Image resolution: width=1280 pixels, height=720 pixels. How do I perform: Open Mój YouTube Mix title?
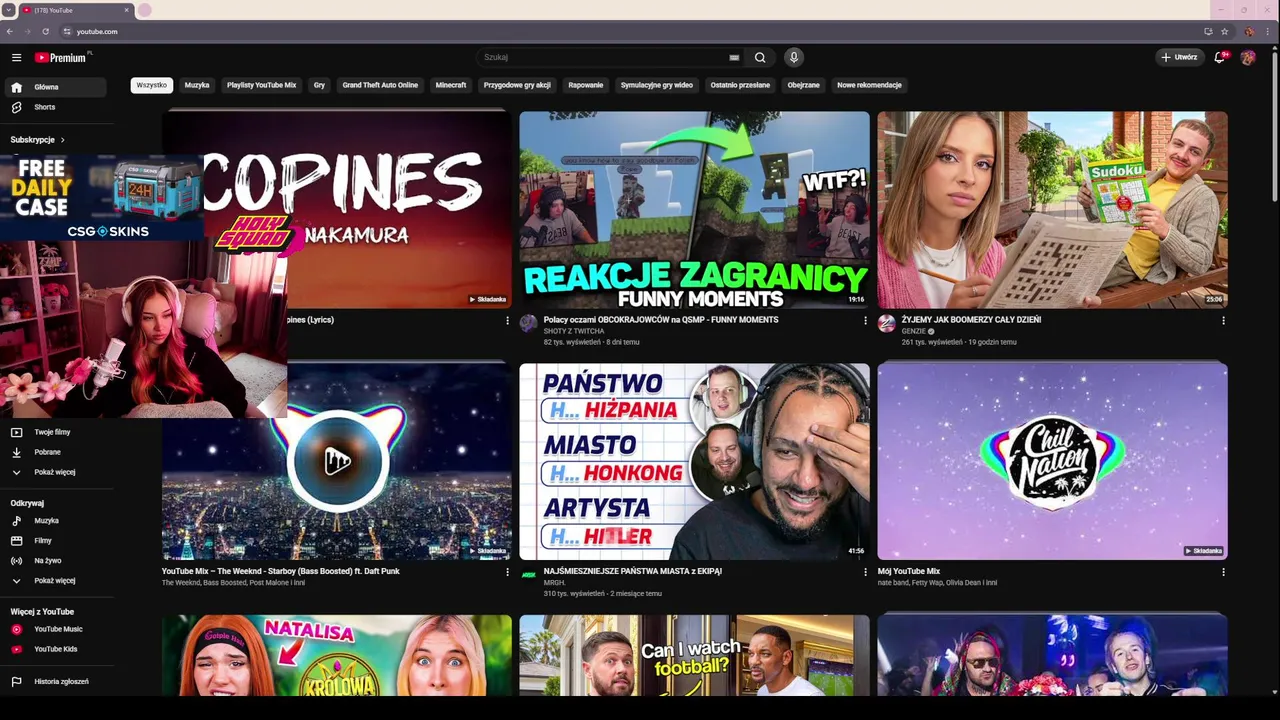pyautogui.click(x=909, y=571)
